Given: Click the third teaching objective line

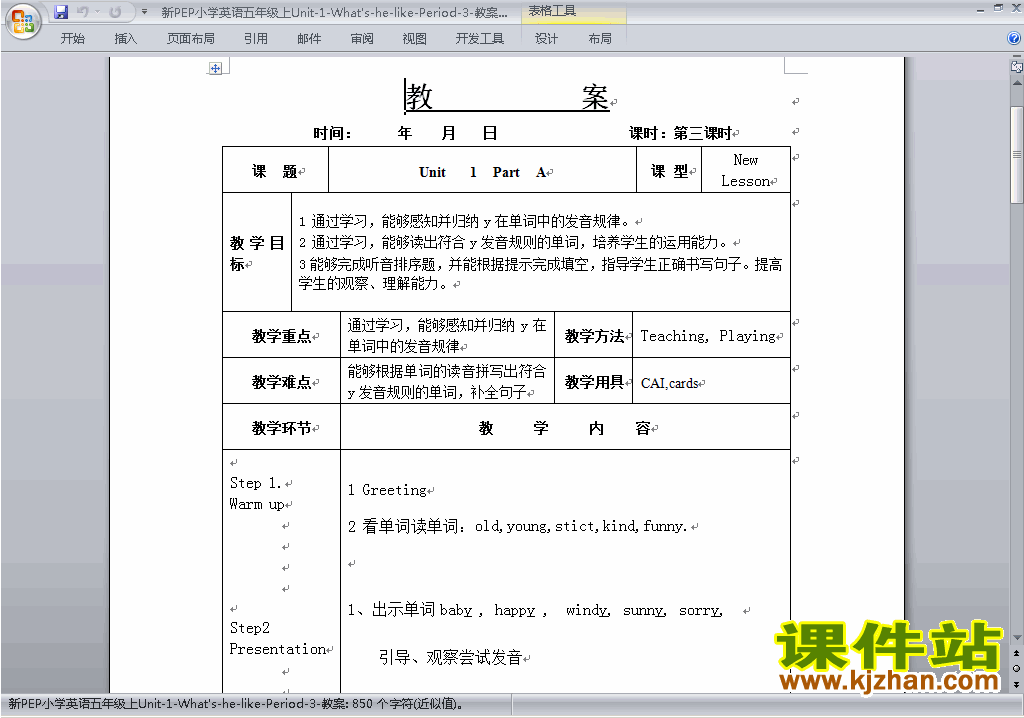Looking at the screenshot, I should pos(540,274).
